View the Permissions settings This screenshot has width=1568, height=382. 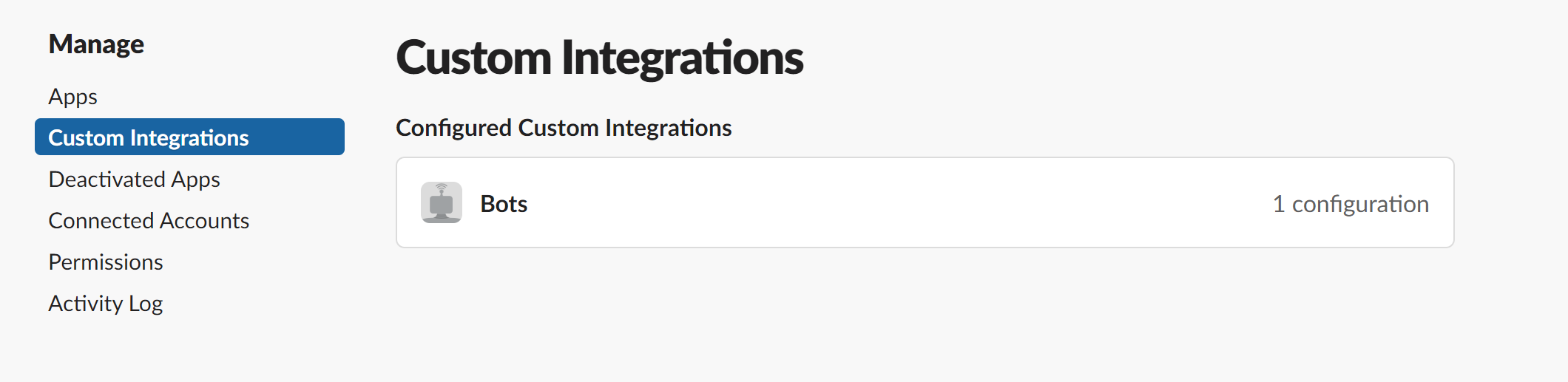coord(106,262)
